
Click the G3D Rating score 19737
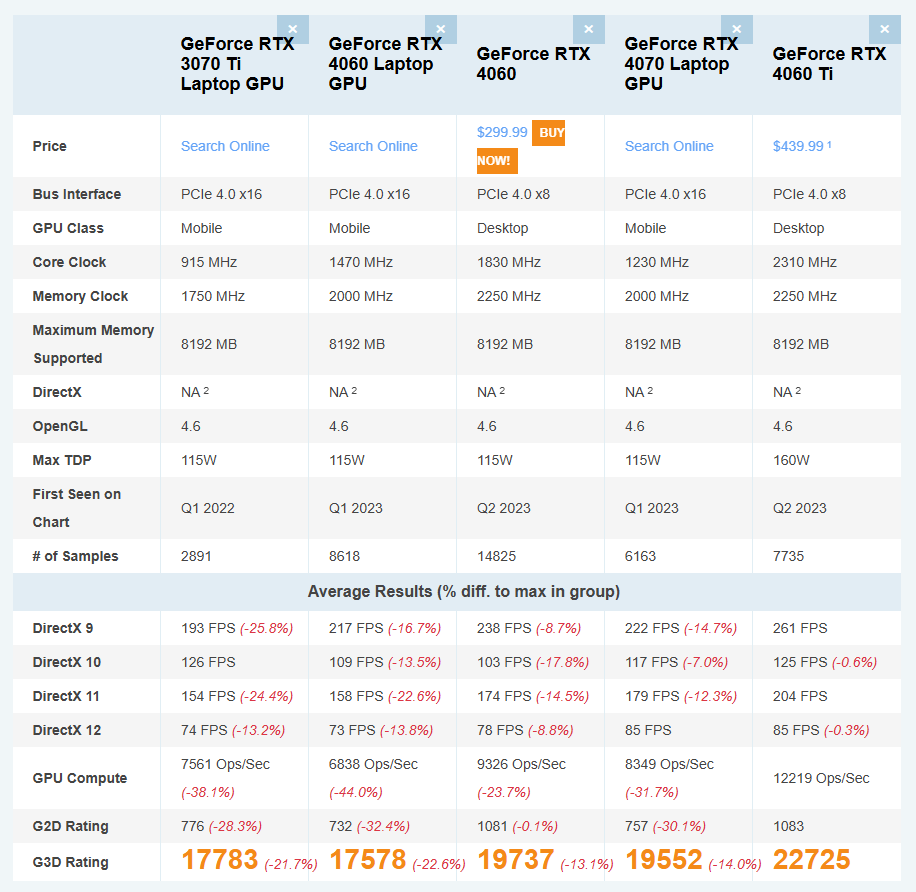515,860
